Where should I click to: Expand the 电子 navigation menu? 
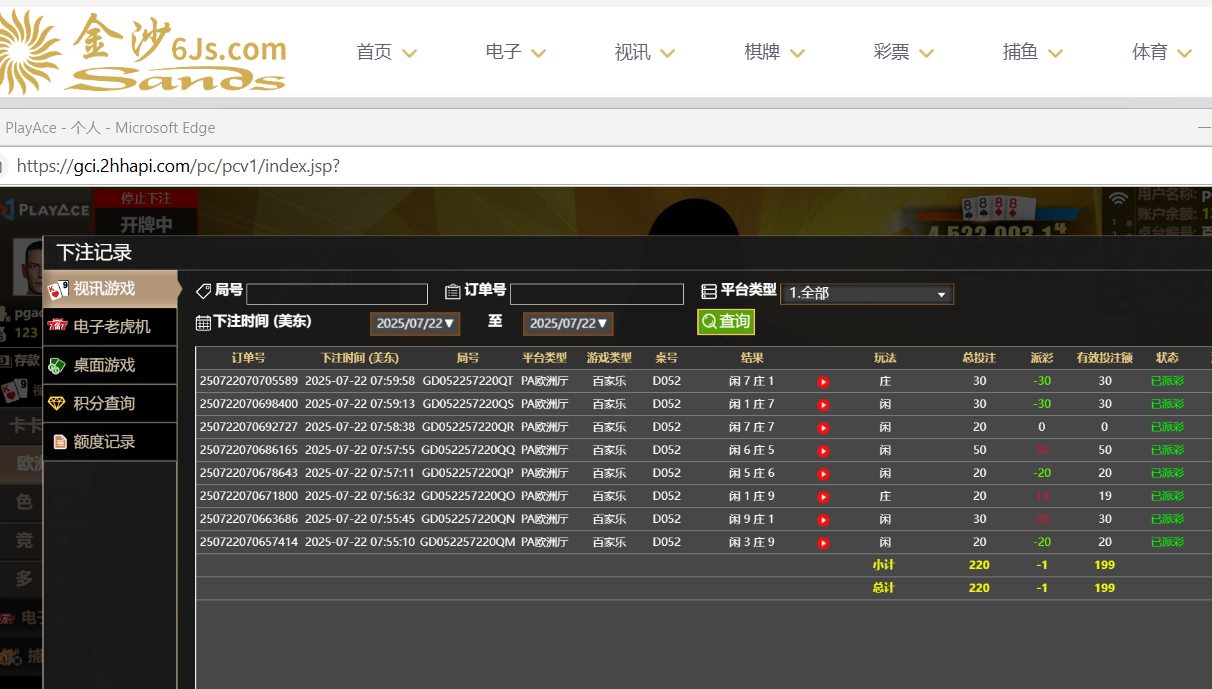515,52
